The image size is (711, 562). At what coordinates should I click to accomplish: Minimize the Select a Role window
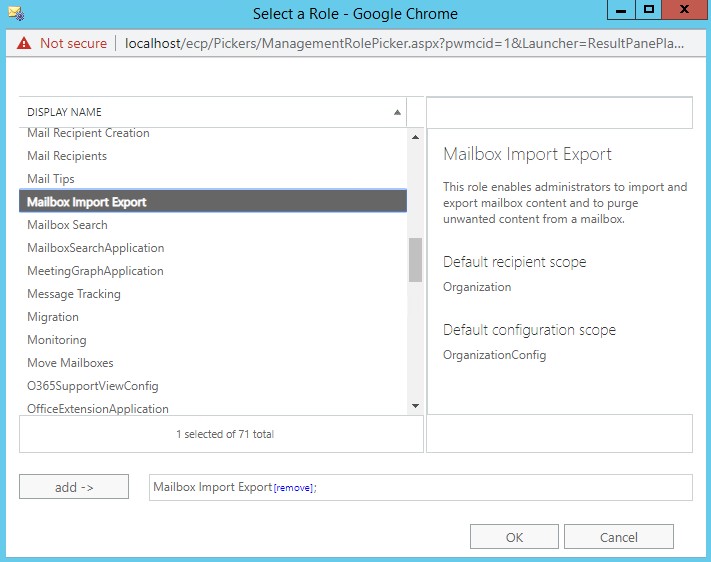(x=619, y=10)
